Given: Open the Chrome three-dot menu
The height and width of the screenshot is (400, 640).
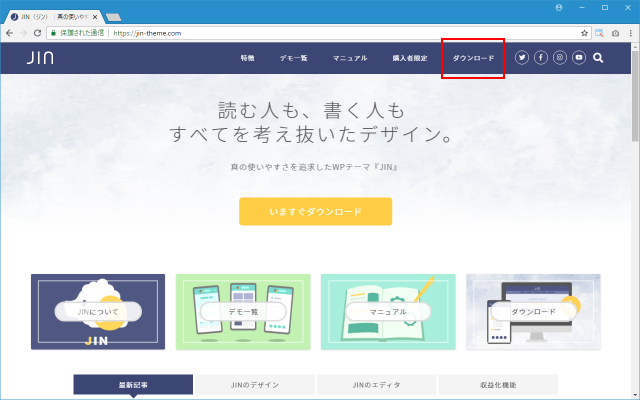Looking at the screenshot, I should pos(631,33).
